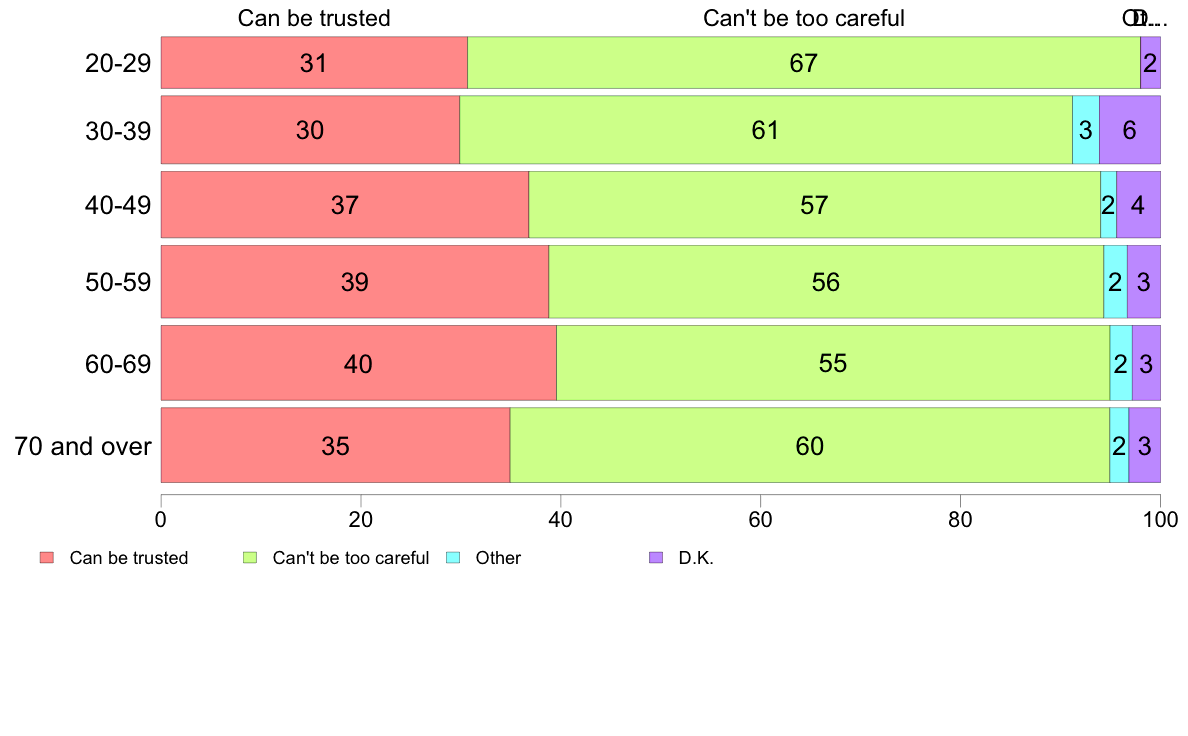Click the purple segment in the 40-49 row

click(1138, 205)
